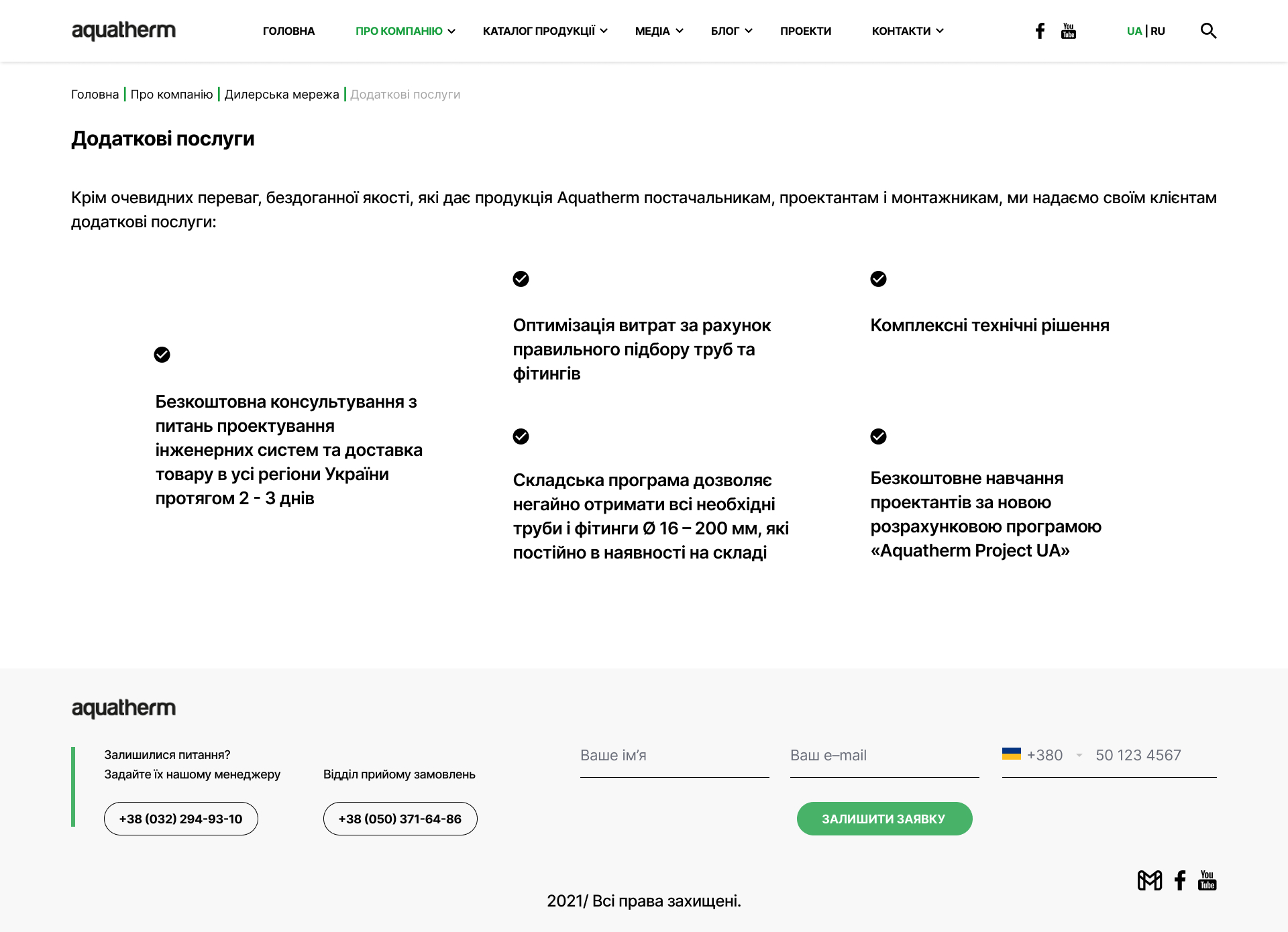The image size is (1288, 932).
Task: Visit Facebook page from header icon
Action: pos(1040,31)
